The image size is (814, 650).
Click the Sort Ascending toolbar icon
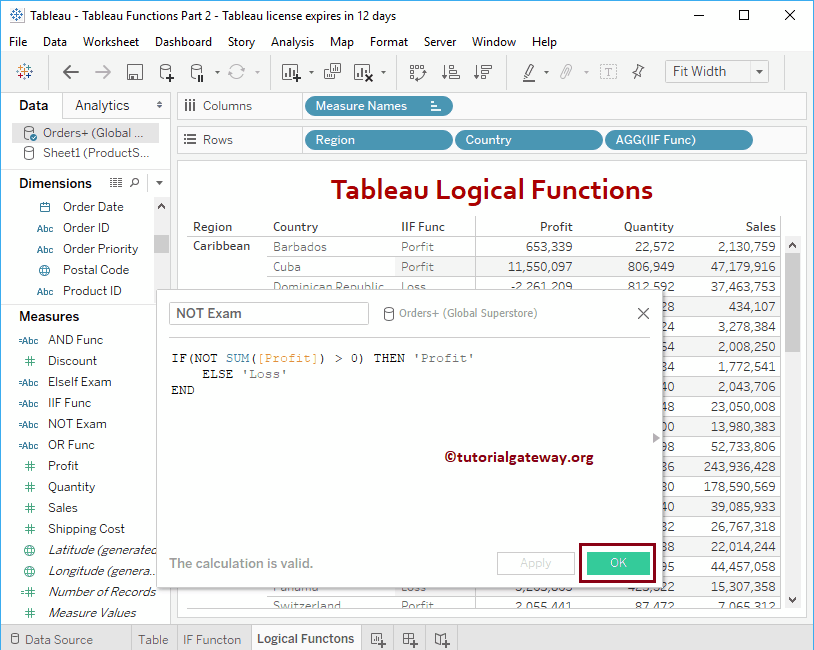449,71
